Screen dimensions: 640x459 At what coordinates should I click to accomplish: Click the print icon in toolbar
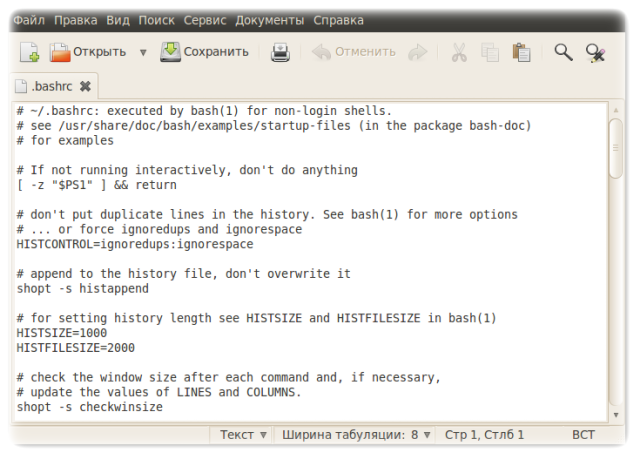coord(281,52)
